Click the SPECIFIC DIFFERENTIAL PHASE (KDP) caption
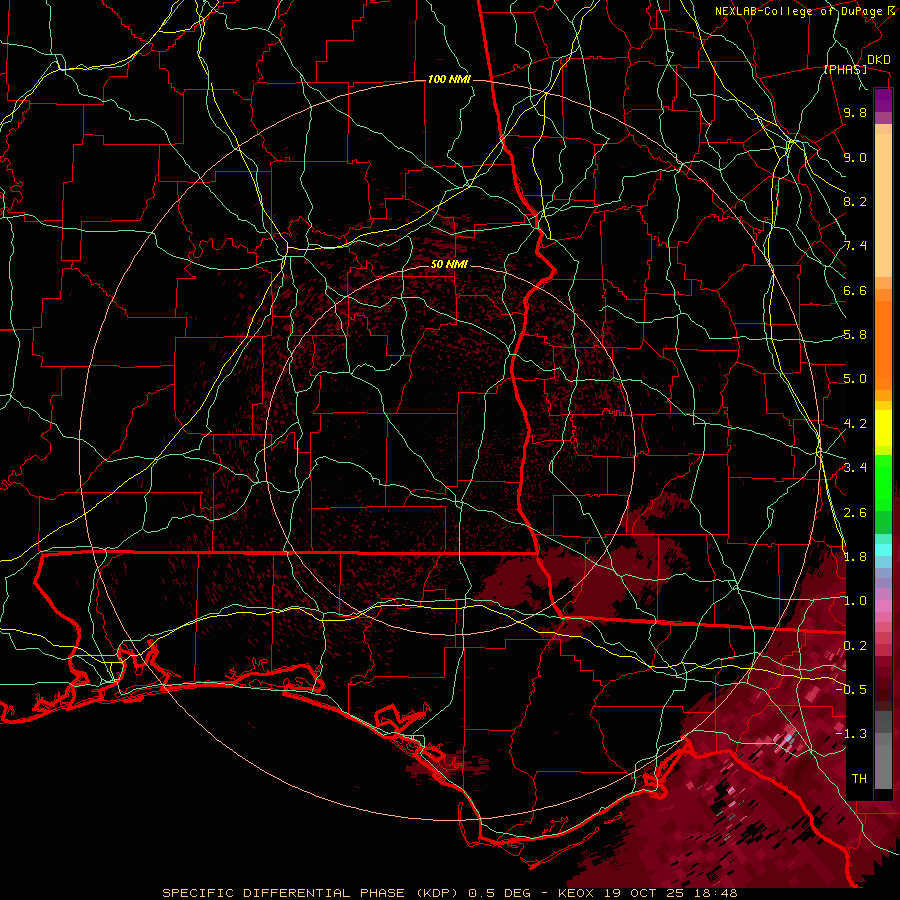Screen dimensions: 900x900 [x=311, y=893]
